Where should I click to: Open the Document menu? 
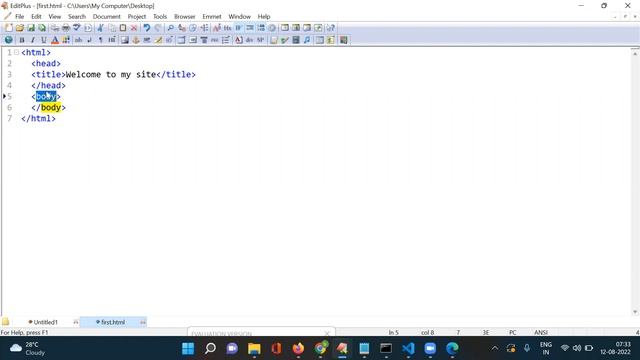[107, 17]
